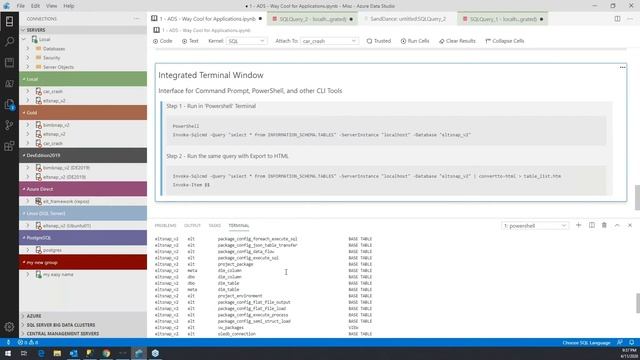Open the Manage settings gear

click(9, 327)
